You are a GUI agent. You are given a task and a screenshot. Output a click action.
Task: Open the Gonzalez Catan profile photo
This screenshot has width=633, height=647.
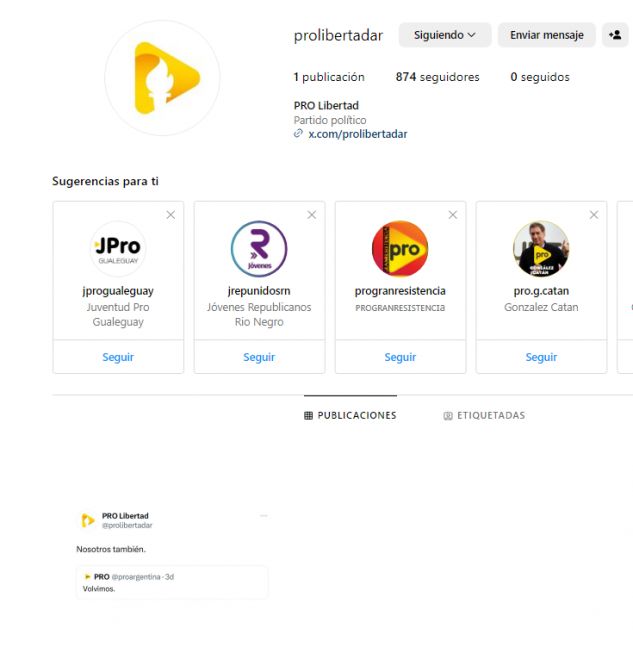click(541, 249)
